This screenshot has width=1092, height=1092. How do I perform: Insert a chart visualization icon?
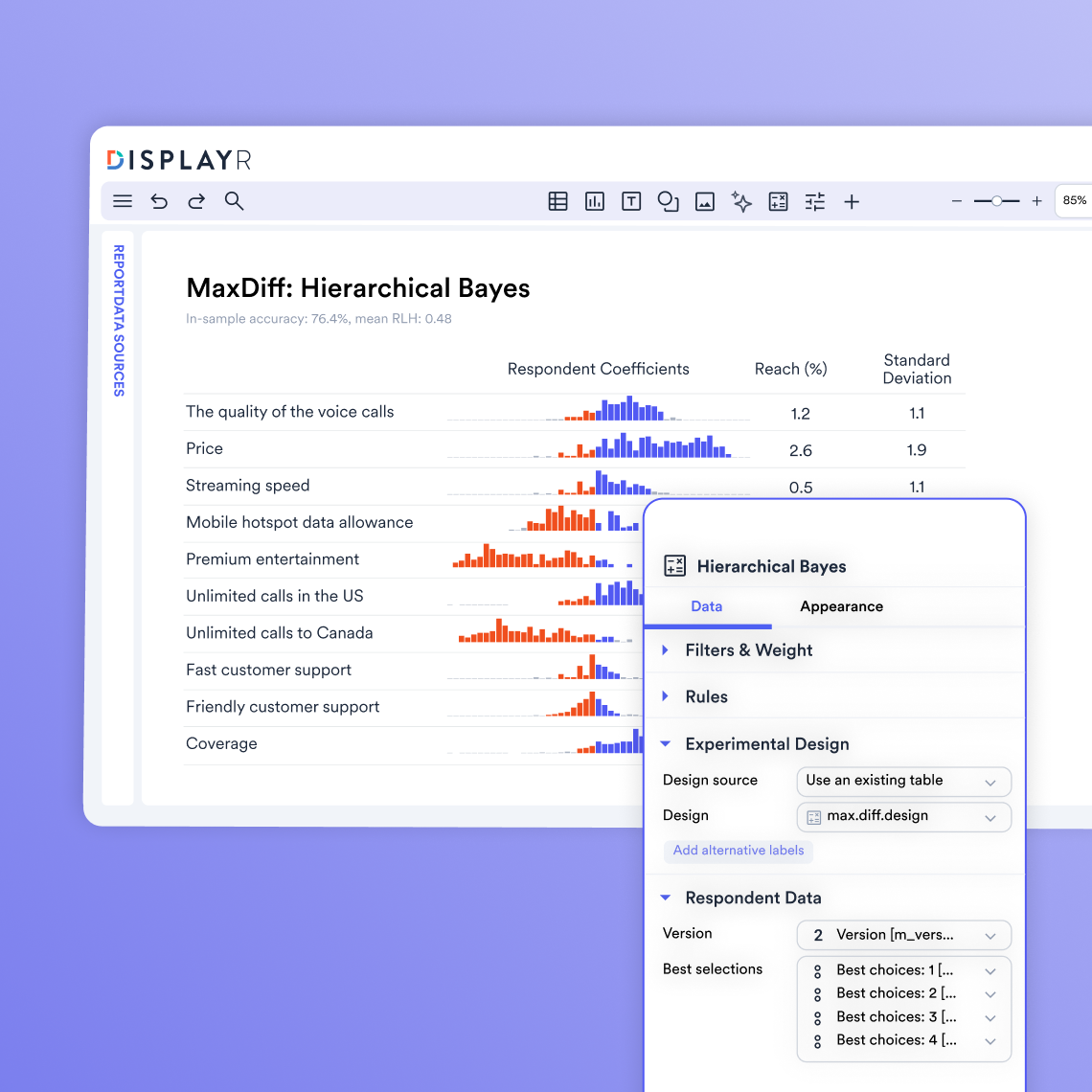coord(595,201)
